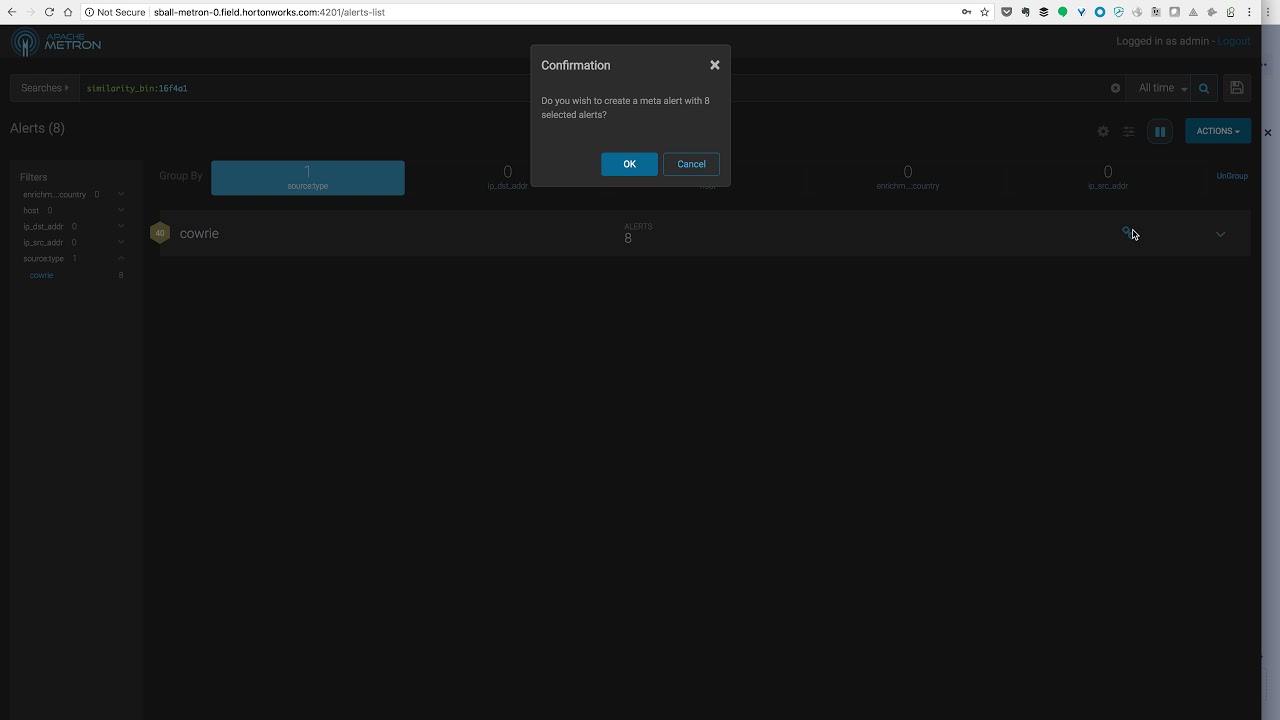
Task: Cancel the meta alert confirmation
Action: pyautogui.click(x=691, y=164)
